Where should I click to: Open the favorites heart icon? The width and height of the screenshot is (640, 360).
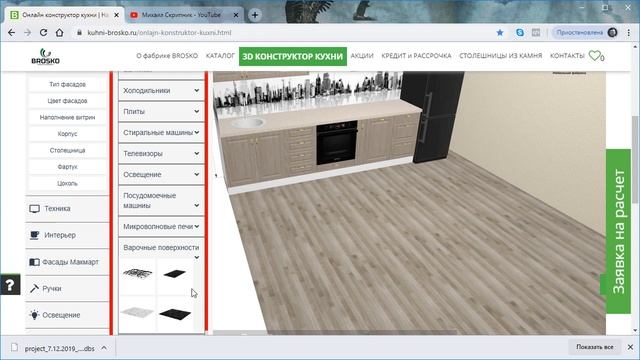click(594, 56)
